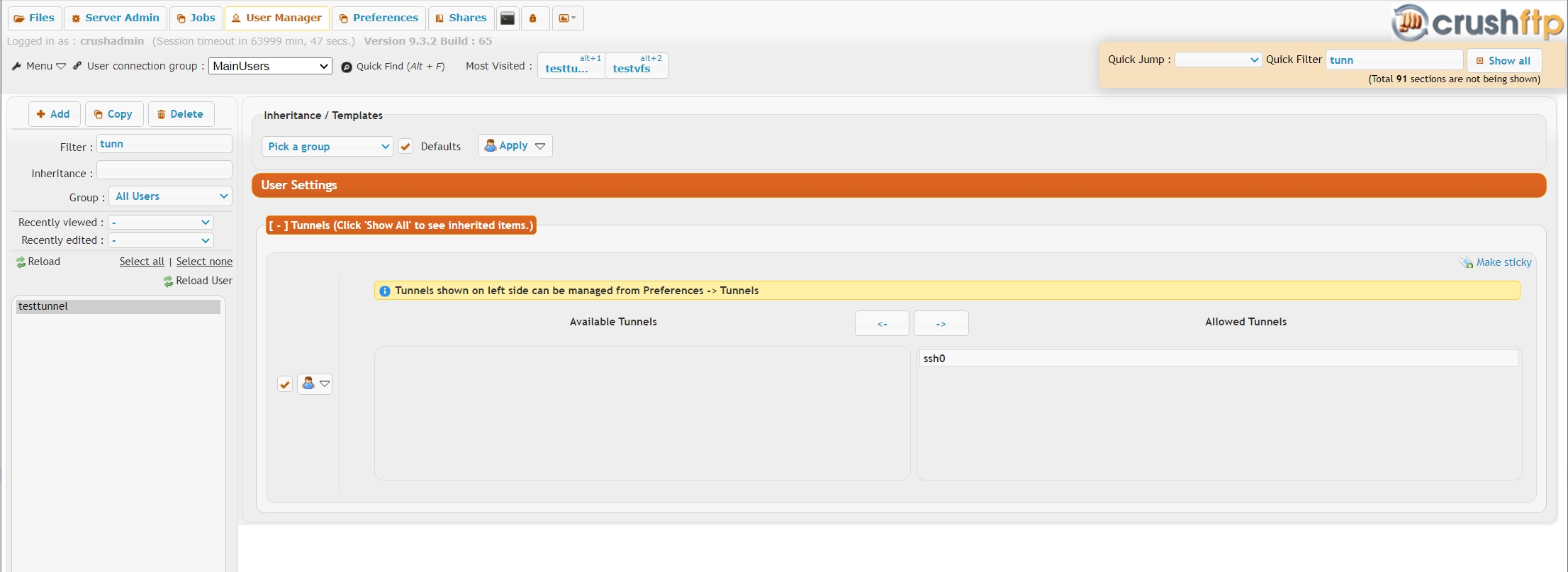1568x572 pixels.
Task: Click the Show all button
Action: [1503, 61]
